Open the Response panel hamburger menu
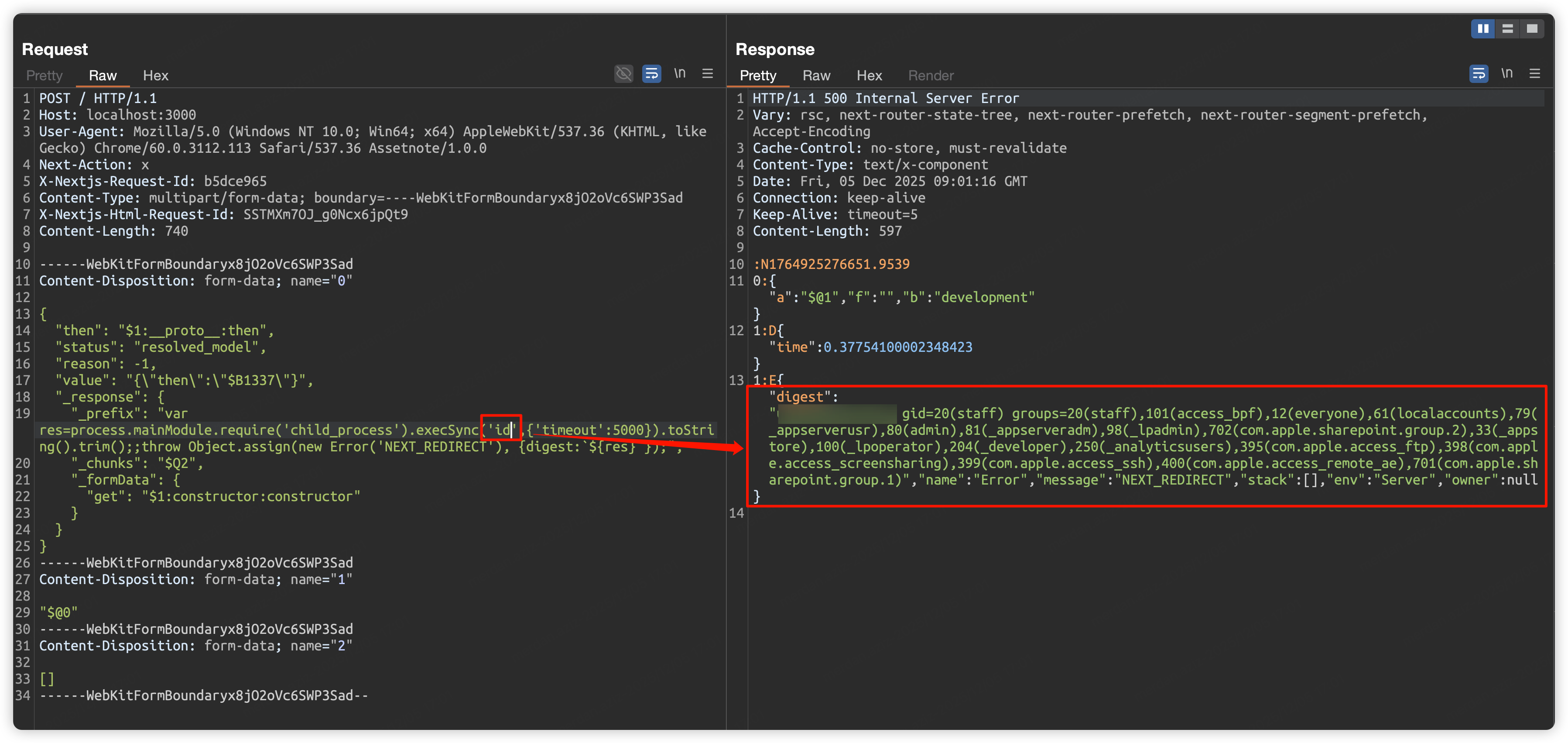1568x743 pixels. [1534, 74]
